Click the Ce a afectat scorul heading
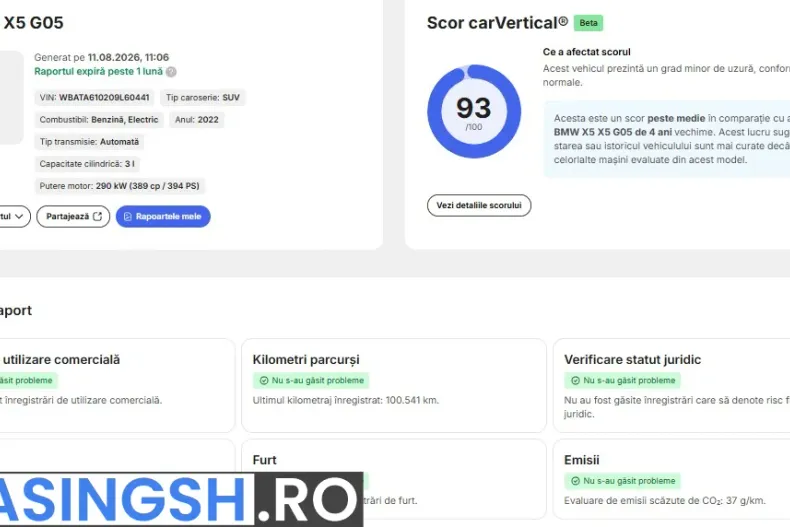The height and width of the screenshot is (527, 790). 586,52
